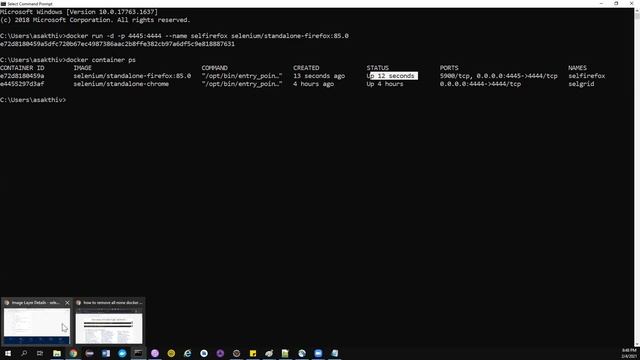Click the PORTS column header
Screen dimensions: 640x360
(449, 68)
